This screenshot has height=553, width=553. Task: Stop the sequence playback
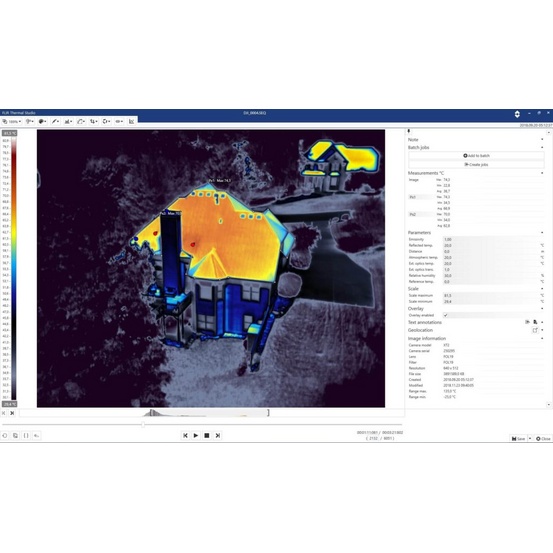point(207,436)
